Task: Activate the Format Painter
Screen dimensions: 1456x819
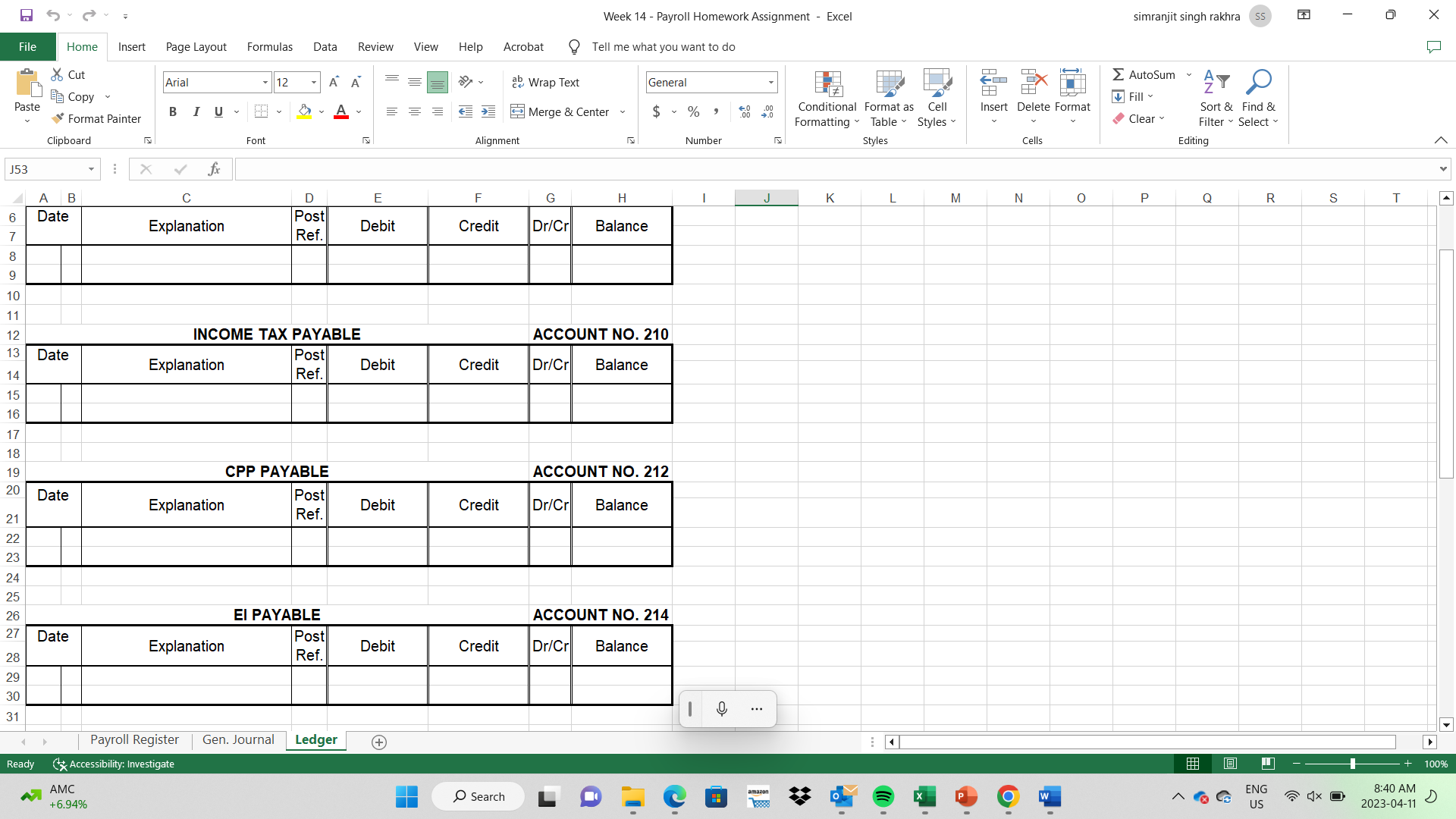Action: (97, 118)
